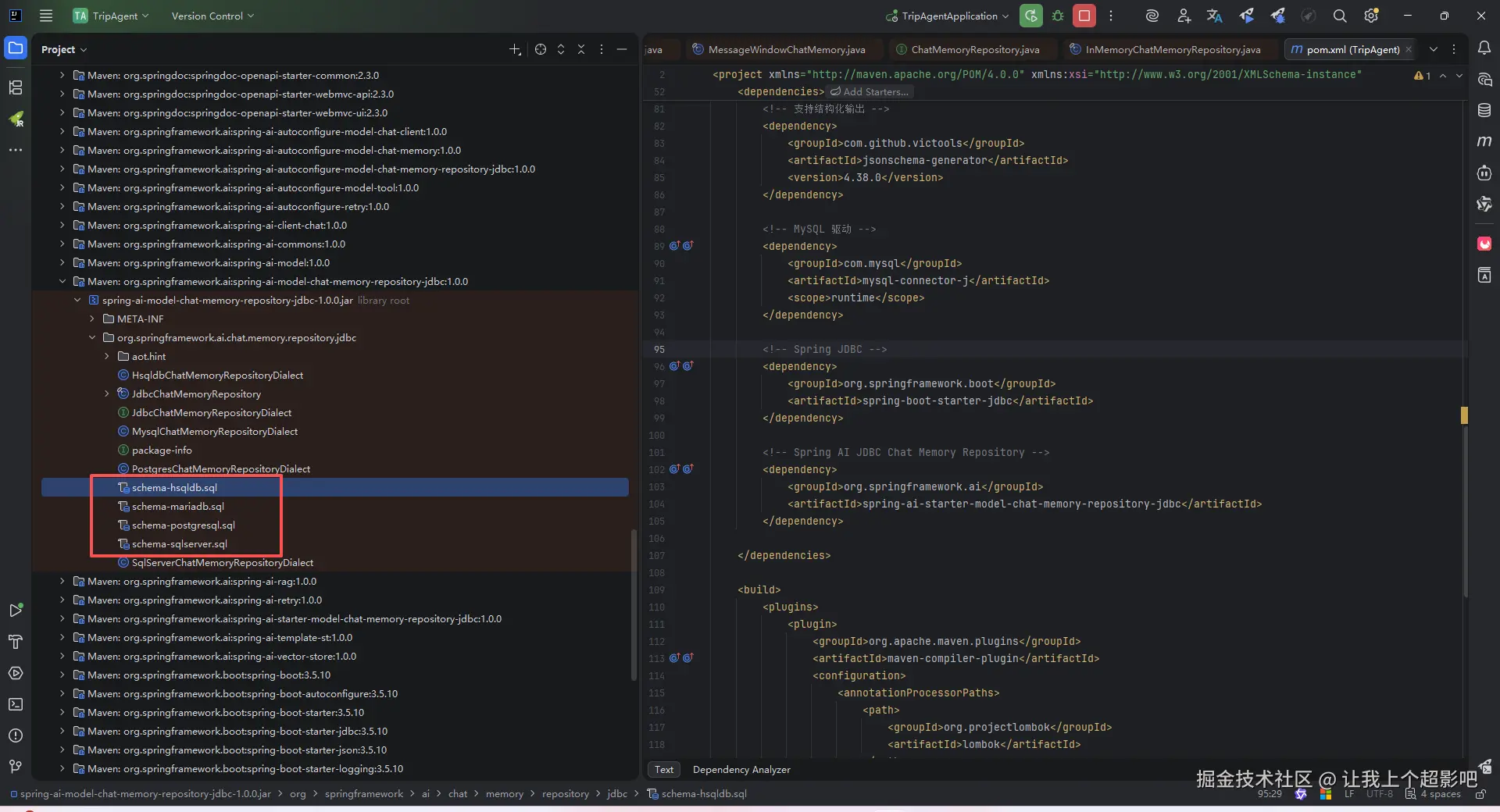
Task: Expand Maven spring-boot-starter-jdbc:3.5.10 node
Action: [x=62, y=732]
